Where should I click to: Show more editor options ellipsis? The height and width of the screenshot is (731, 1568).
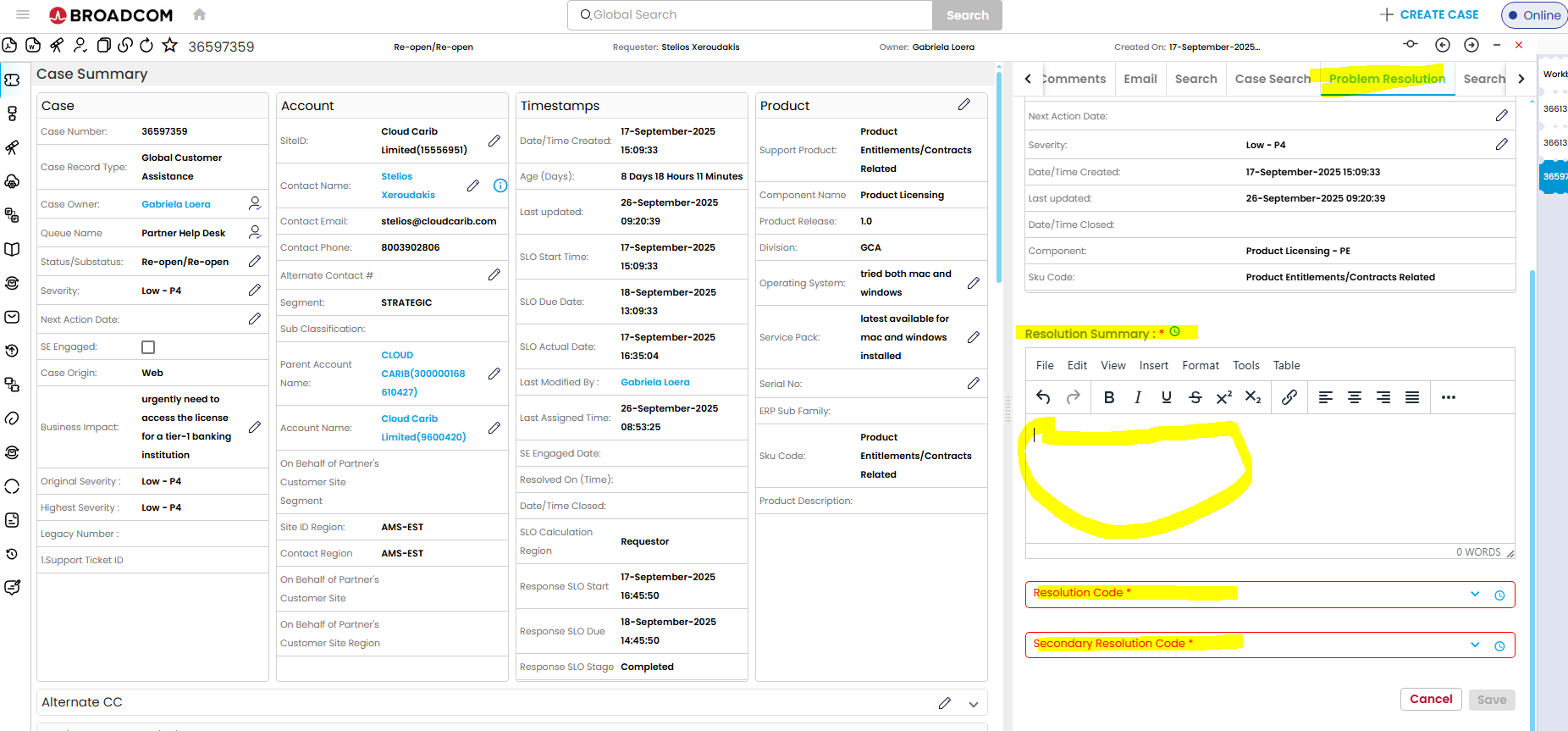1449,397
